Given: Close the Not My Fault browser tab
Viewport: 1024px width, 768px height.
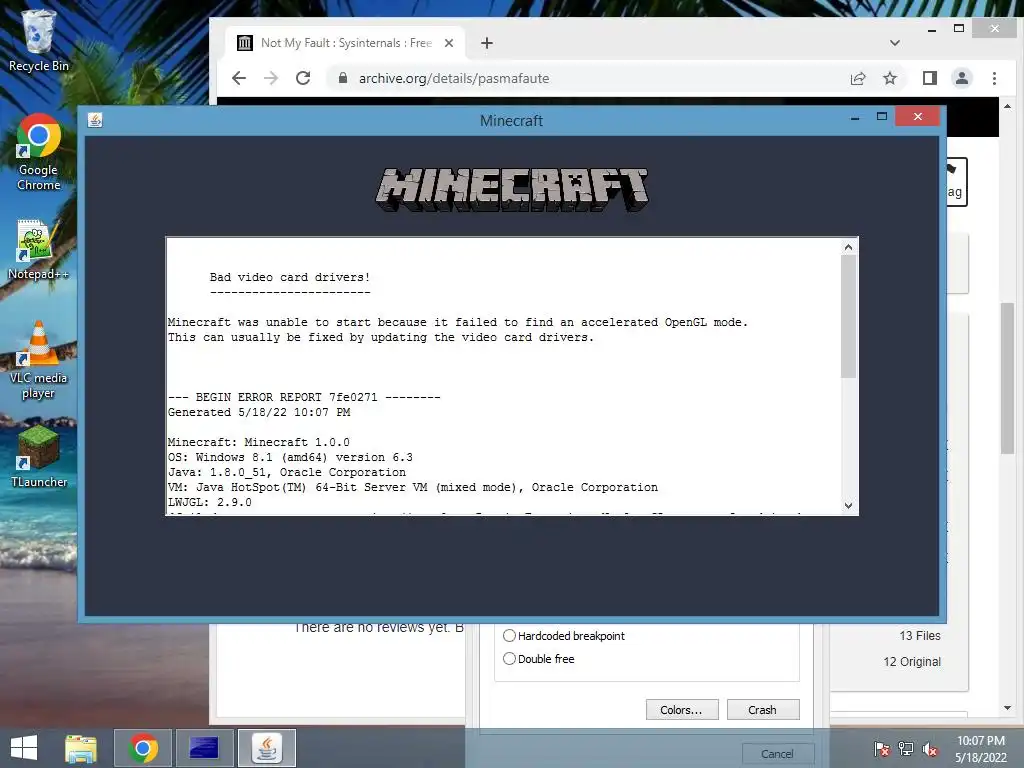Looking at the screenshot, I should pos(449,43).
